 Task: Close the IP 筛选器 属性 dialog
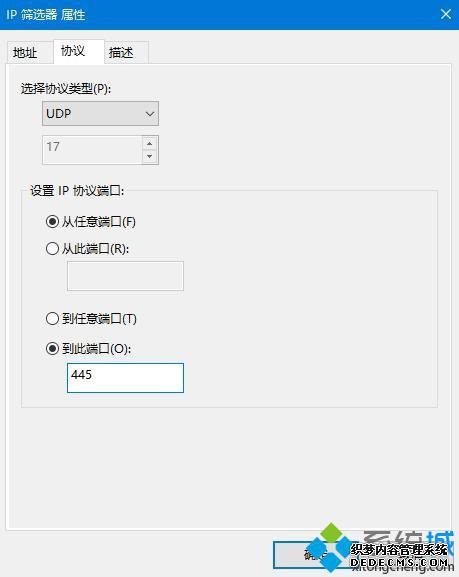tap(446, 14)
